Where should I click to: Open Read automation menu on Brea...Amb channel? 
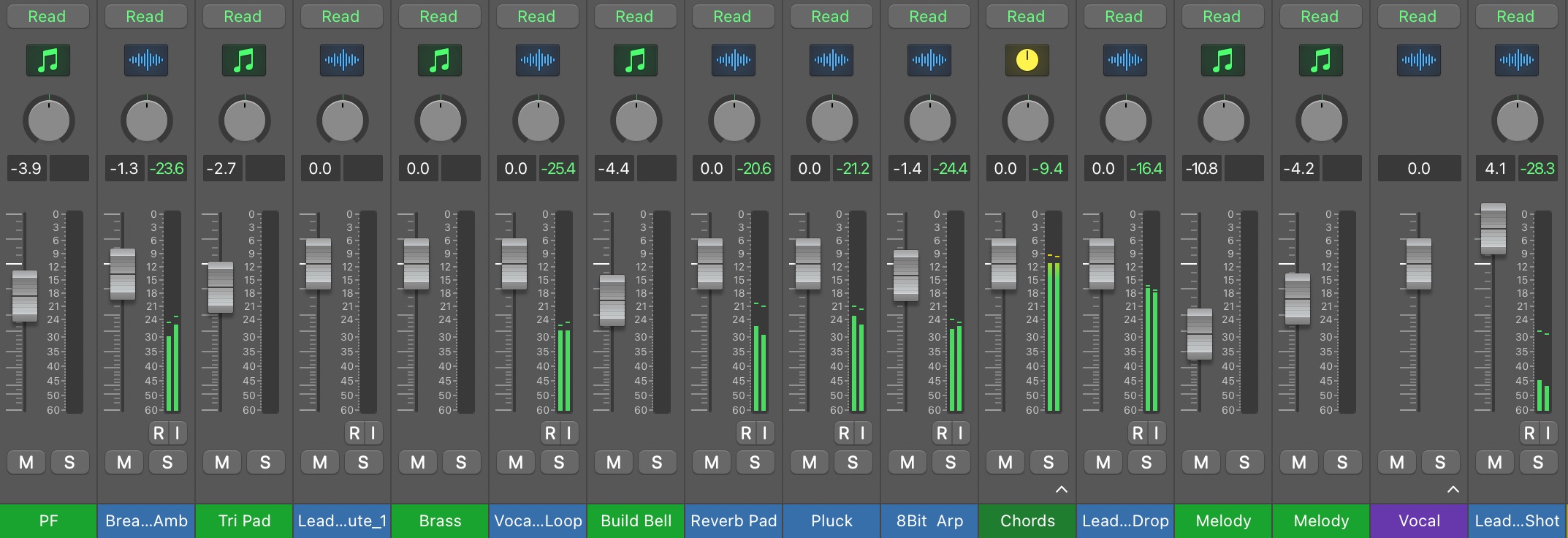(146, 16)
